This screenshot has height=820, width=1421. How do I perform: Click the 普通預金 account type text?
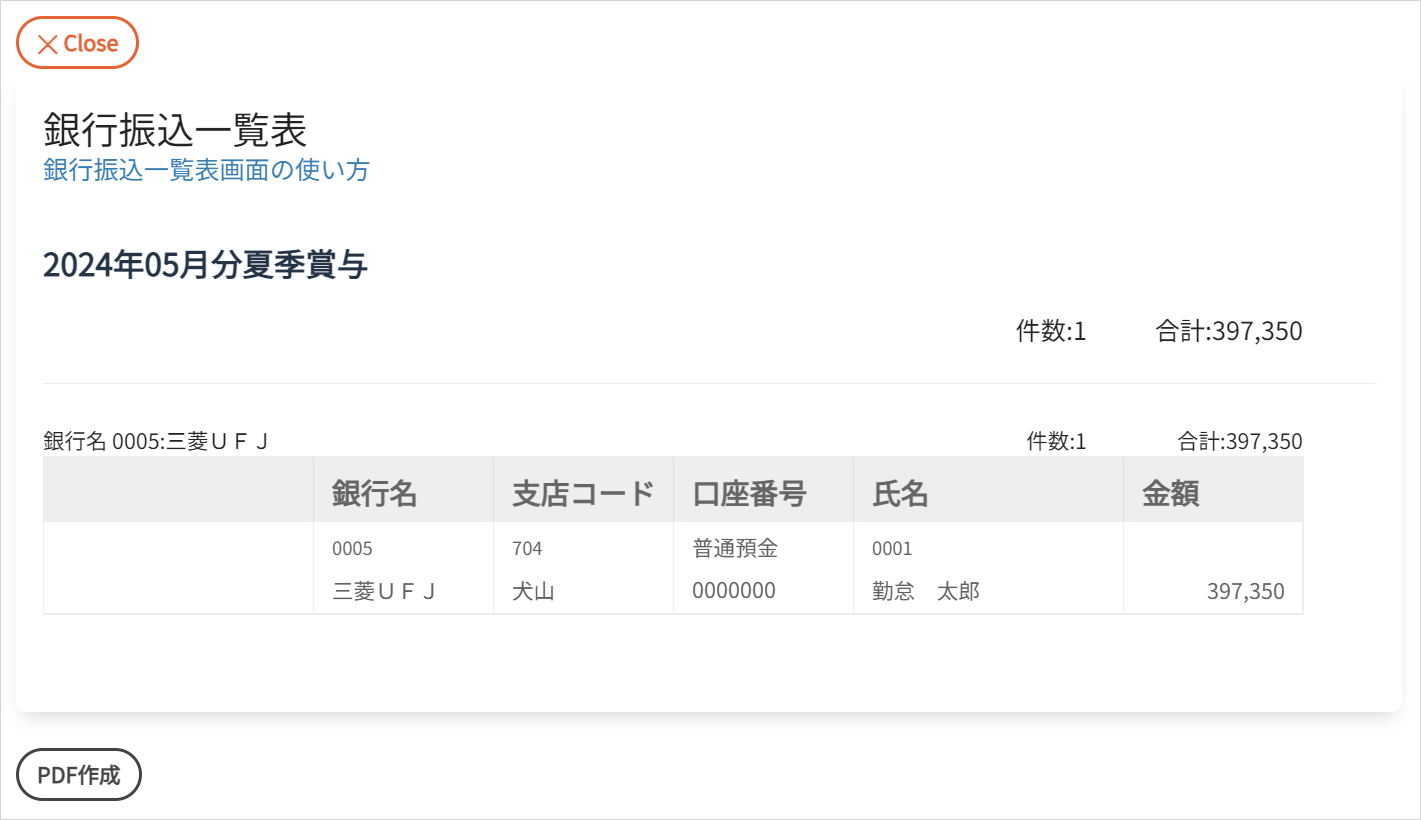click(x=735, y=548)
